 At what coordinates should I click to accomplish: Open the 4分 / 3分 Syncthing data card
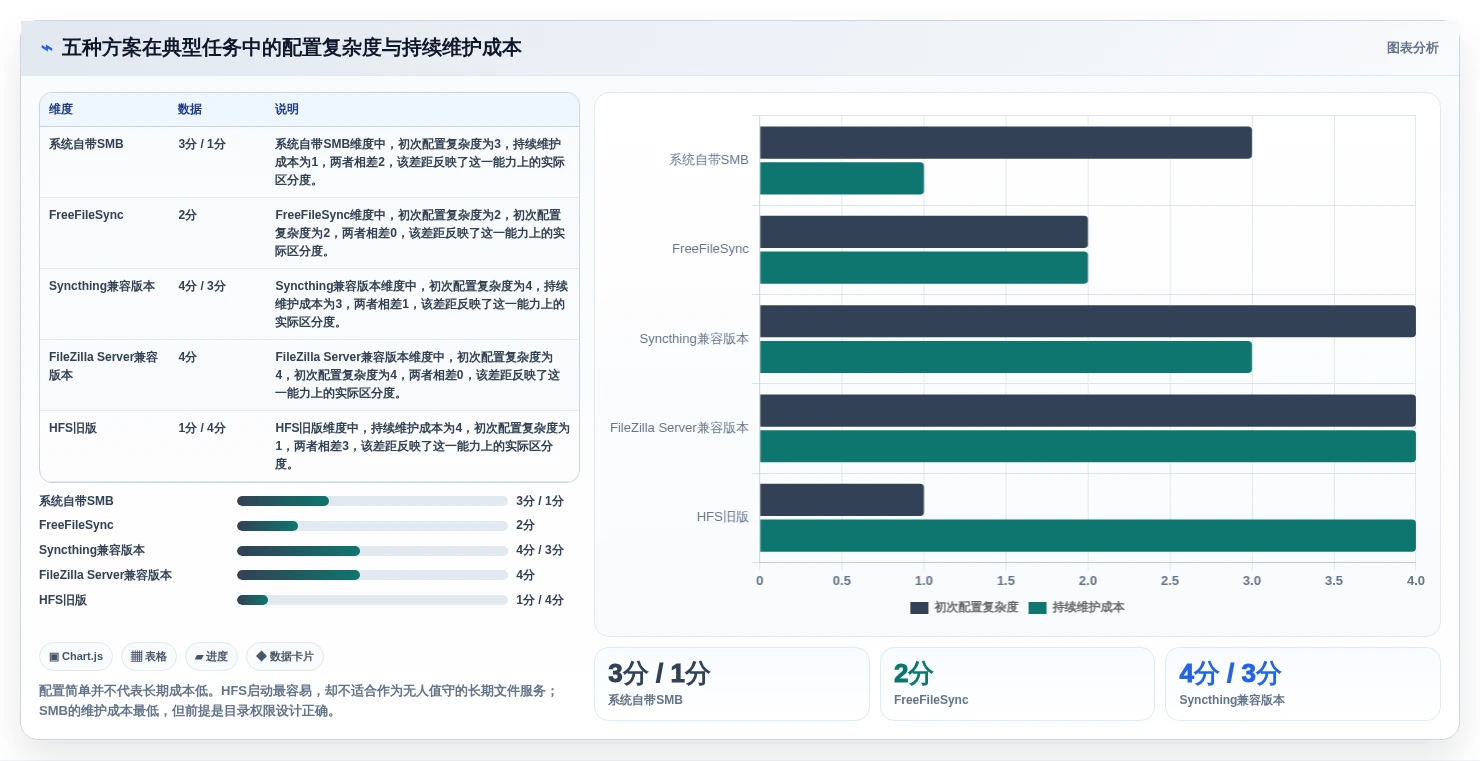(1303, 684)
